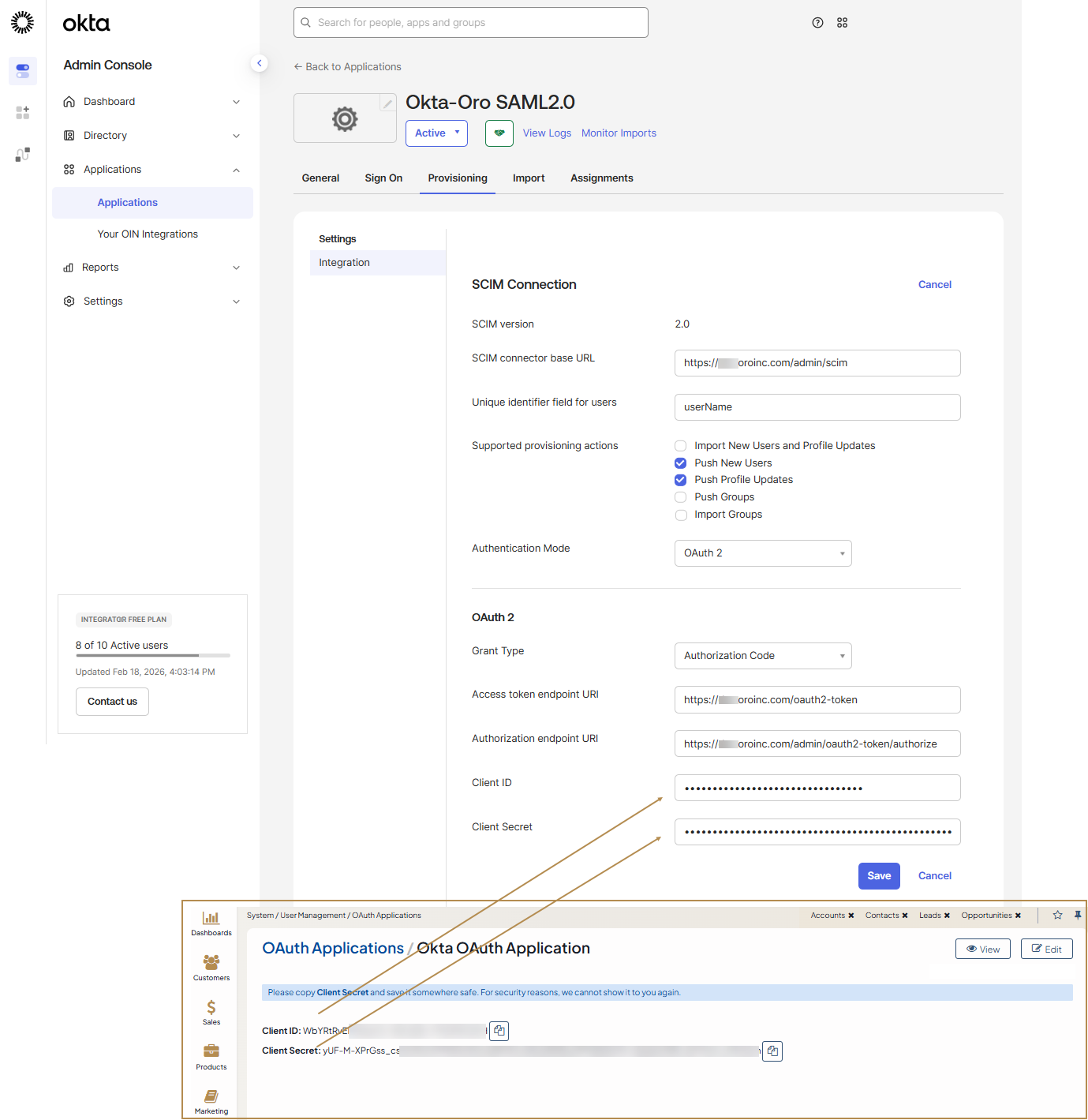The height and width of the screenshot is (1120, 1088).
Task: Uncheck the Push New Users checkbox
Action: (681, 463)
